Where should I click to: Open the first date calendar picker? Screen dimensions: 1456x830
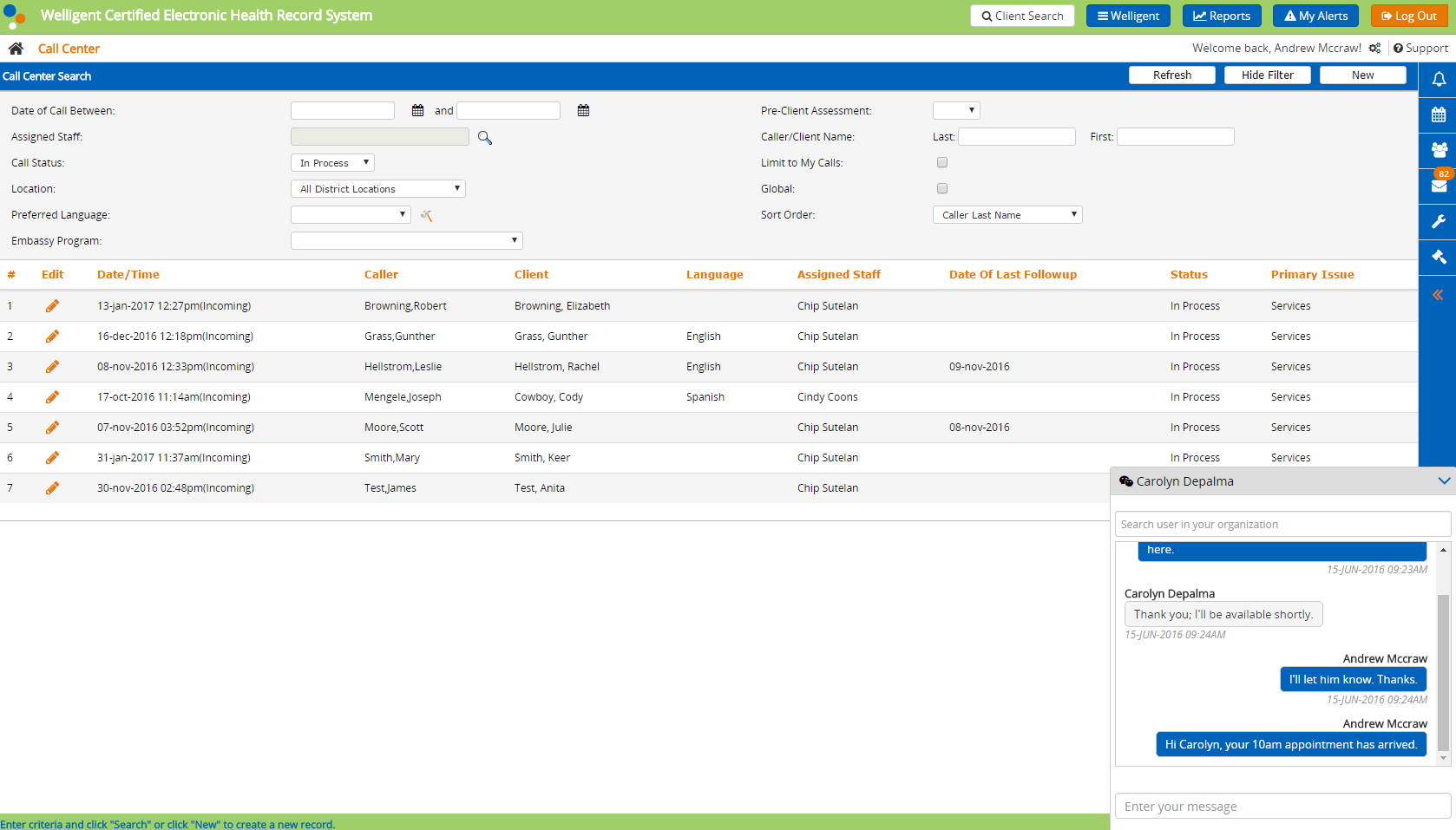417,111
